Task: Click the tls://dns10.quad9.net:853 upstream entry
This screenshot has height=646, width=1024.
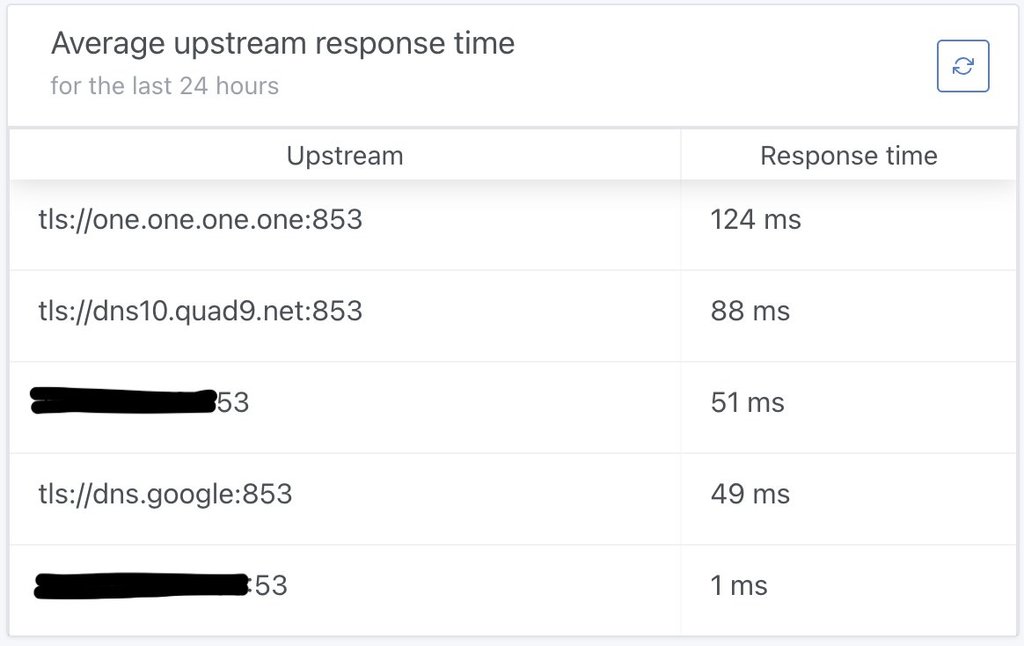Action: 200,311
